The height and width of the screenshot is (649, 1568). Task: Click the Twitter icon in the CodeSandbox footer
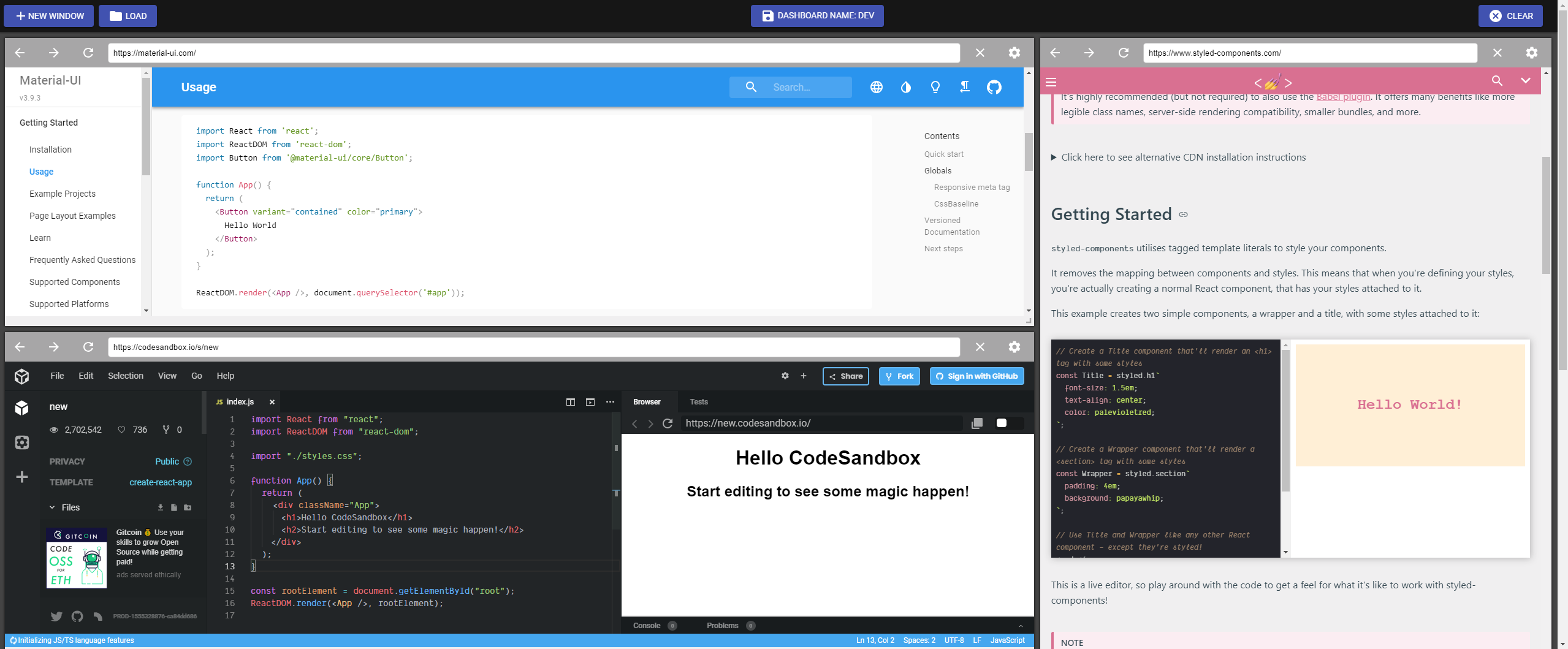tap(56, 616)
